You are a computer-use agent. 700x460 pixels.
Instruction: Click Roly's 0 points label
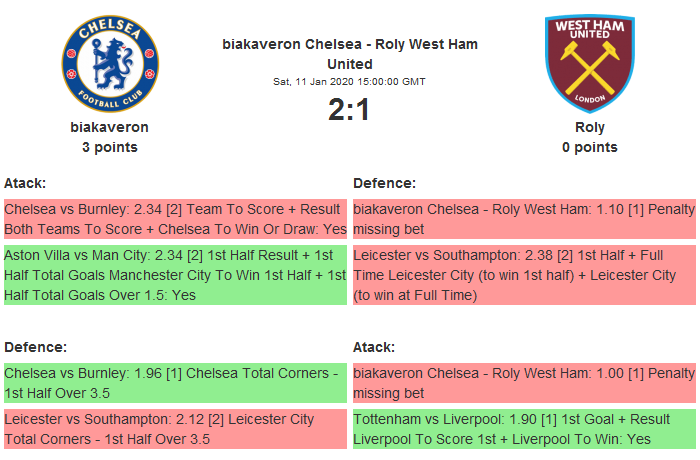point(590,147)
